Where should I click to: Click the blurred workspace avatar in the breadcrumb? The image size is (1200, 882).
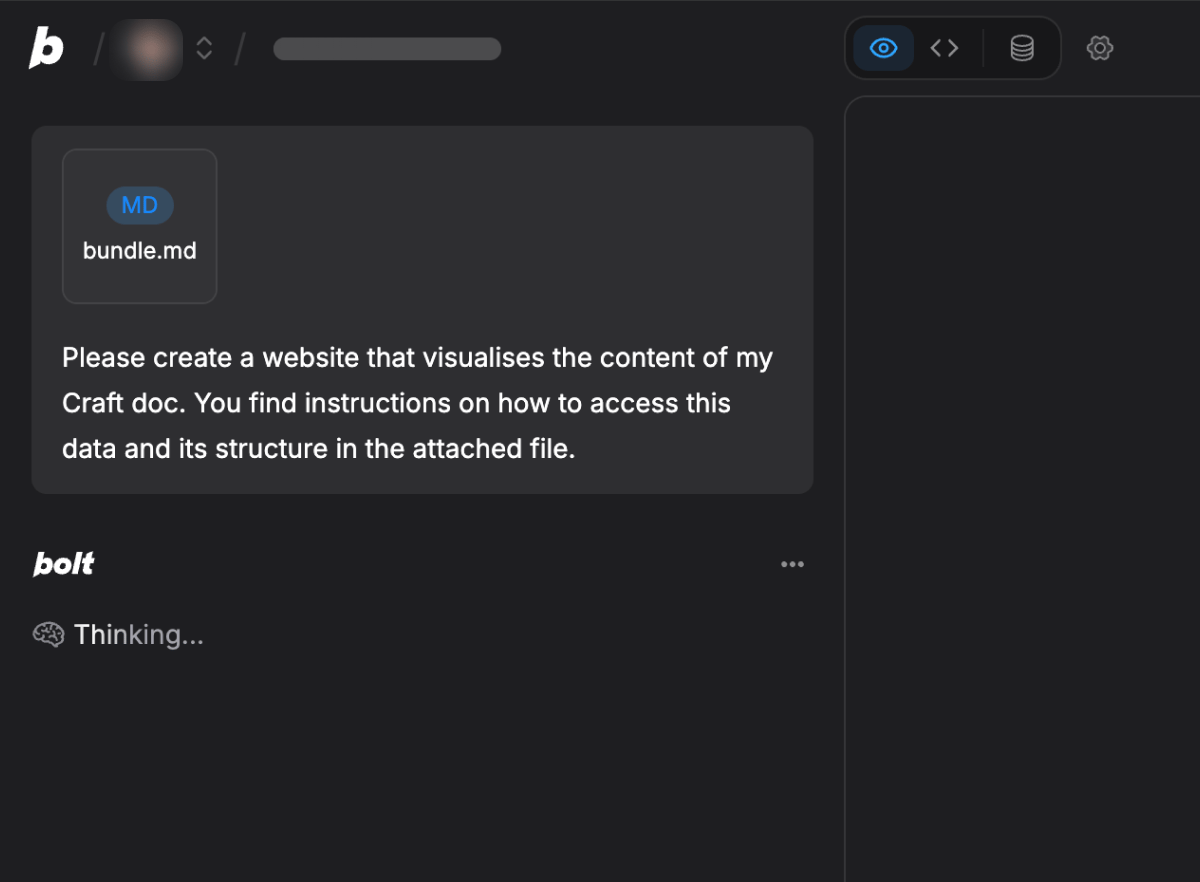point(145,48)
